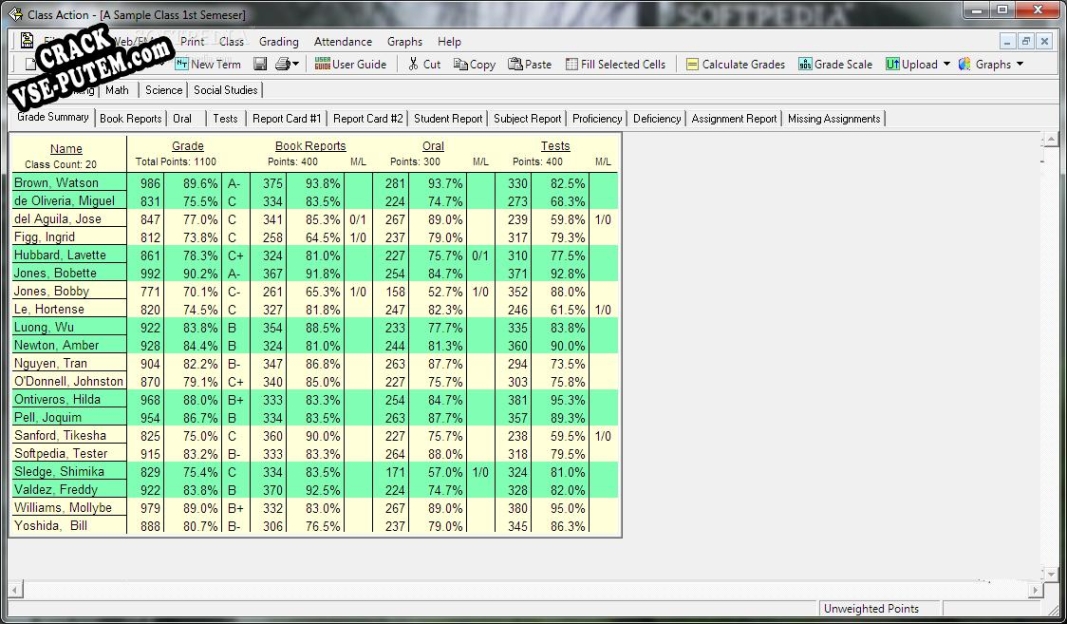Click the vertical scrollbar up arrow
The height and width of the screenshot is (624, 1067).
coord(1051,140)
